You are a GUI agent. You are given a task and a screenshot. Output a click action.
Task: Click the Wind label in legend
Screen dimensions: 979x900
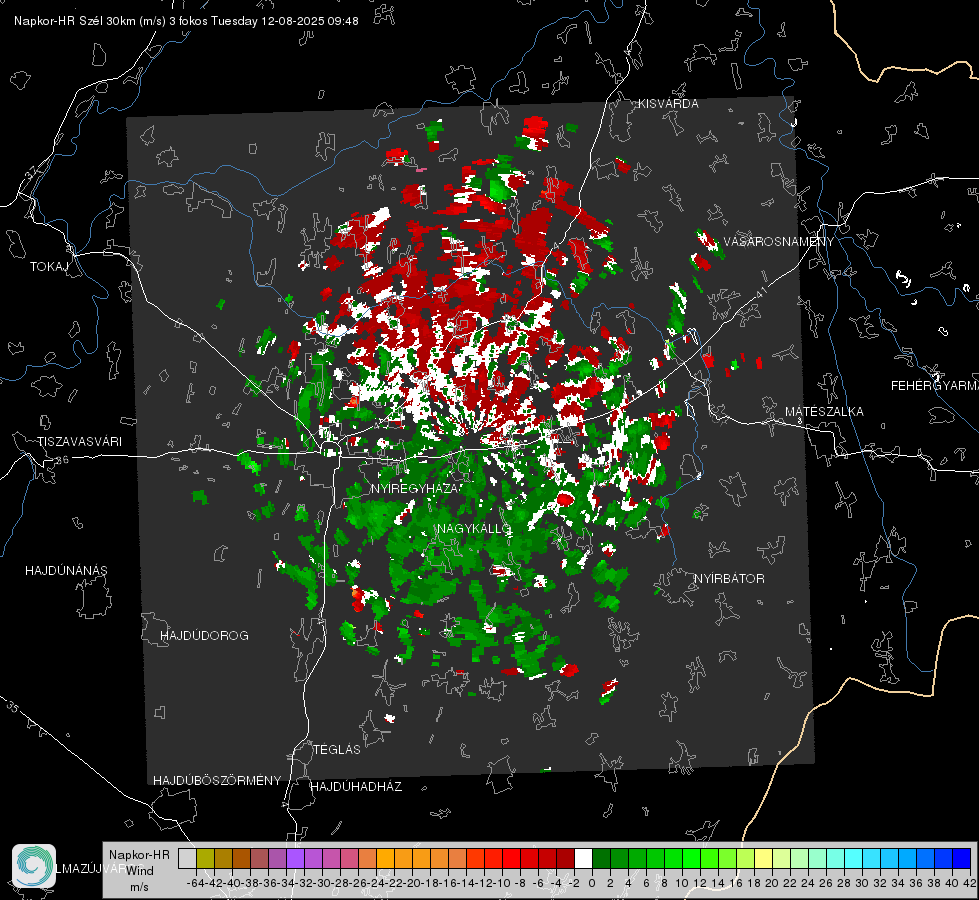pyautogui.click(x=140, y=871)
